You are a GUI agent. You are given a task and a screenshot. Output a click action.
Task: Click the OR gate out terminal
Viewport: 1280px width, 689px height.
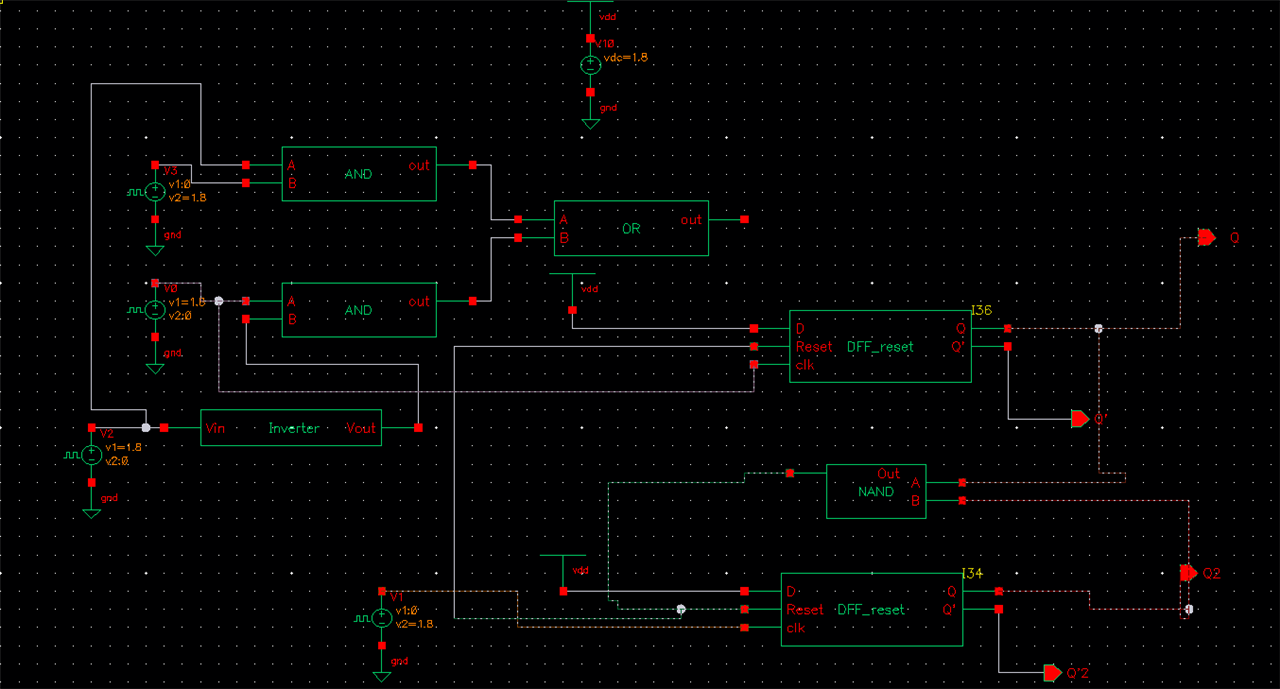point(744,219)
